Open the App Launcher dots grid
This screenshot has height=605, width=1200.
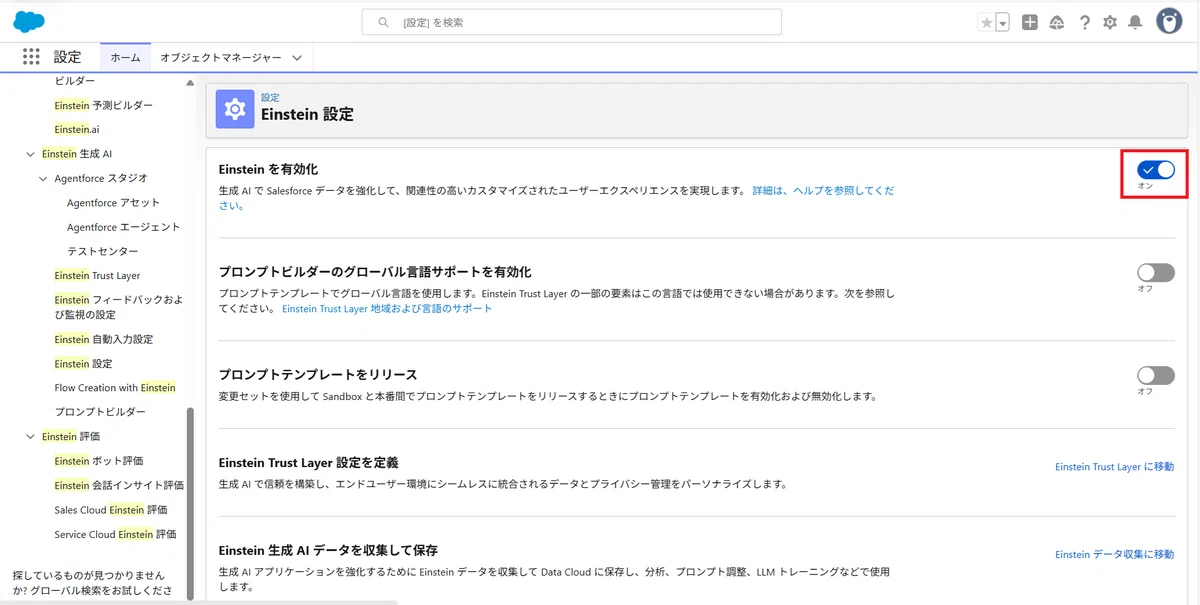point(31,58)
